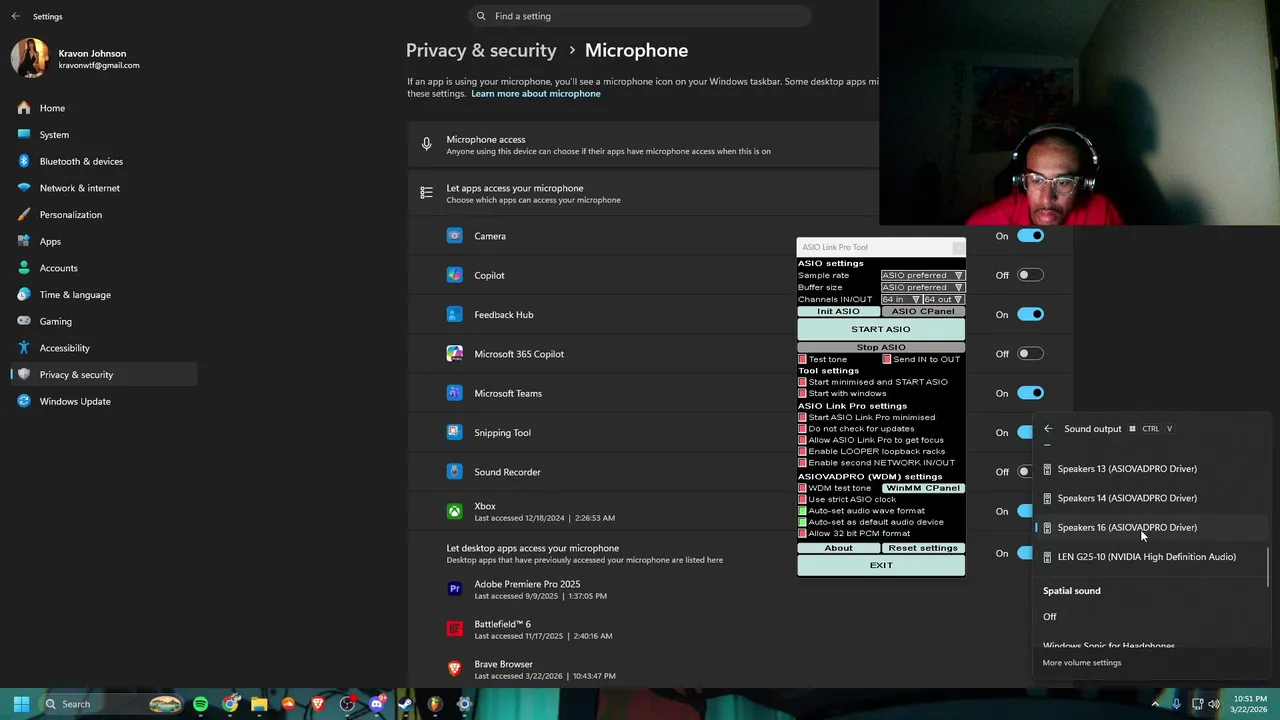Open Learn more about microphone link

(x=536, y=94)
